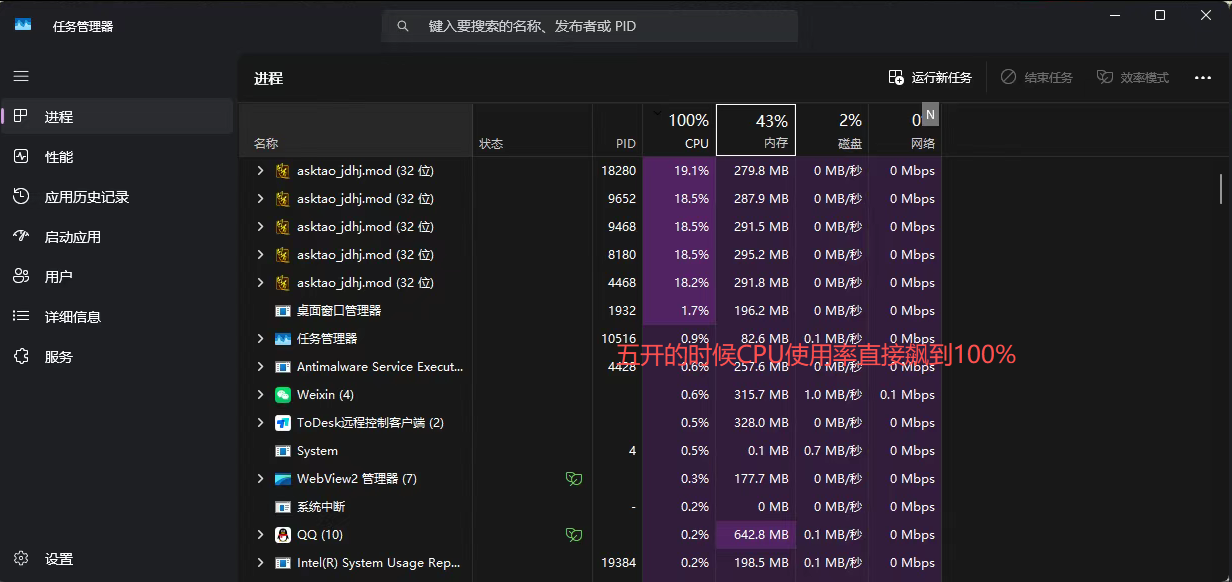Click 运行新任务 run new task button
Viewport: 1232px width, 582px height.
tap(930, 78)
